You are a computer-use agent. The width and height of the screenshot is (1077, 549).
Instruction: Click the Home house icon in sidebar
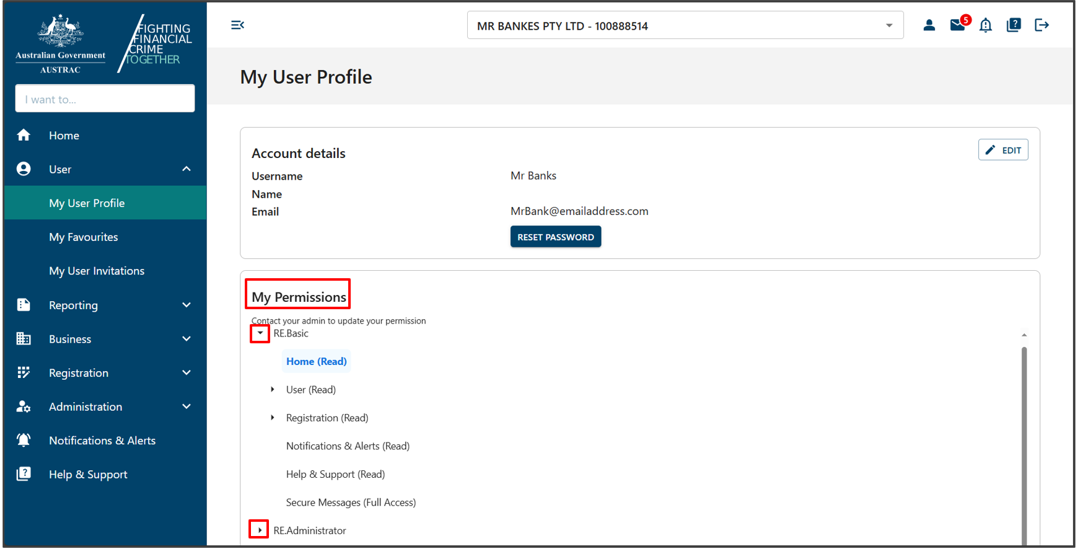click(x=23, y=135)
